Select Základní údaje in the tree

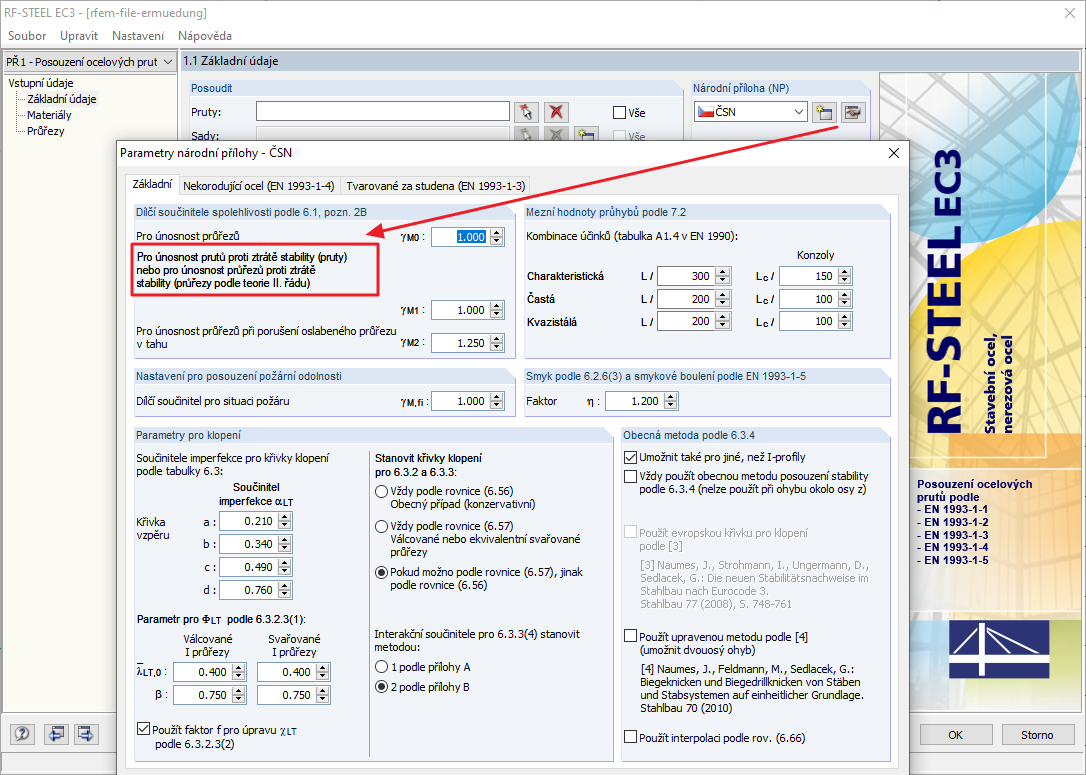pyautogui.click(x=62, y=99)
